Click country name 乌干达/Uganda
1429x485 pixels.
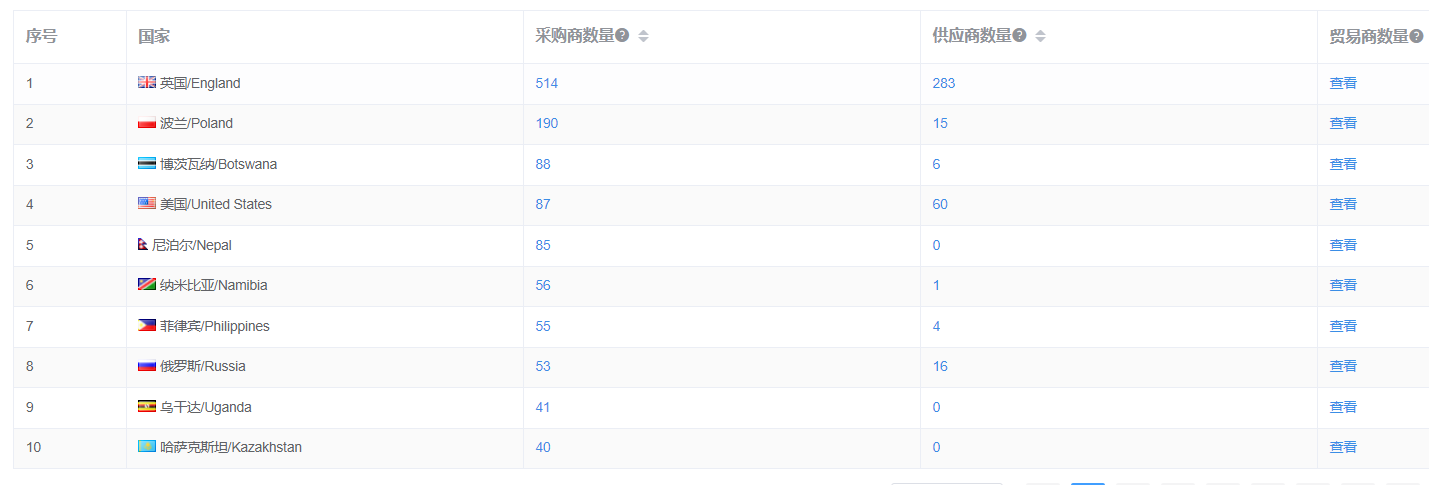tap(206, 407)
